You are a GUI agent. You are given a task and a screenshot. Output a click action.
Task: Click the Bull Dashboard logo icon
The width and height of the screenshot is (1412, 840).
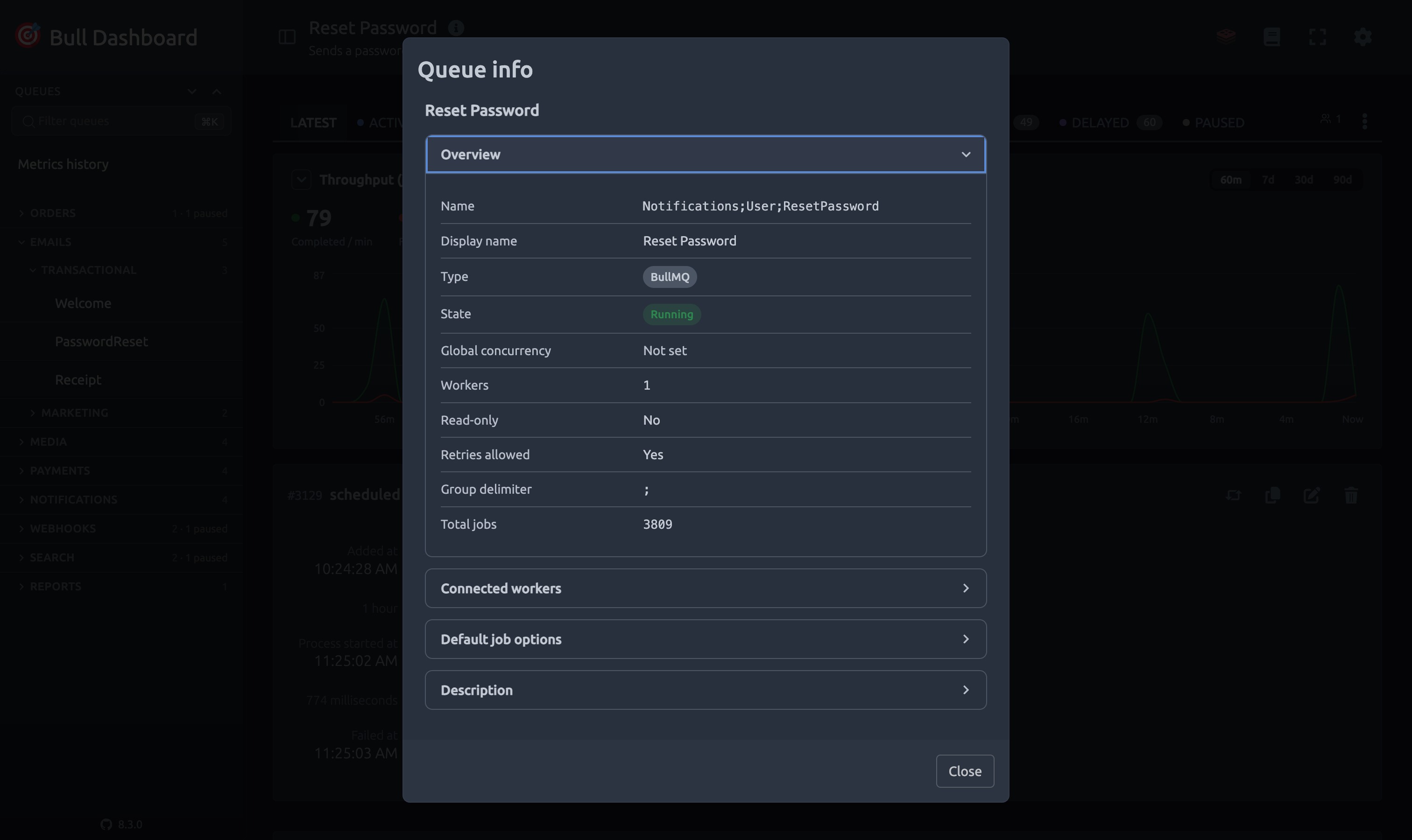coord(28,35)
